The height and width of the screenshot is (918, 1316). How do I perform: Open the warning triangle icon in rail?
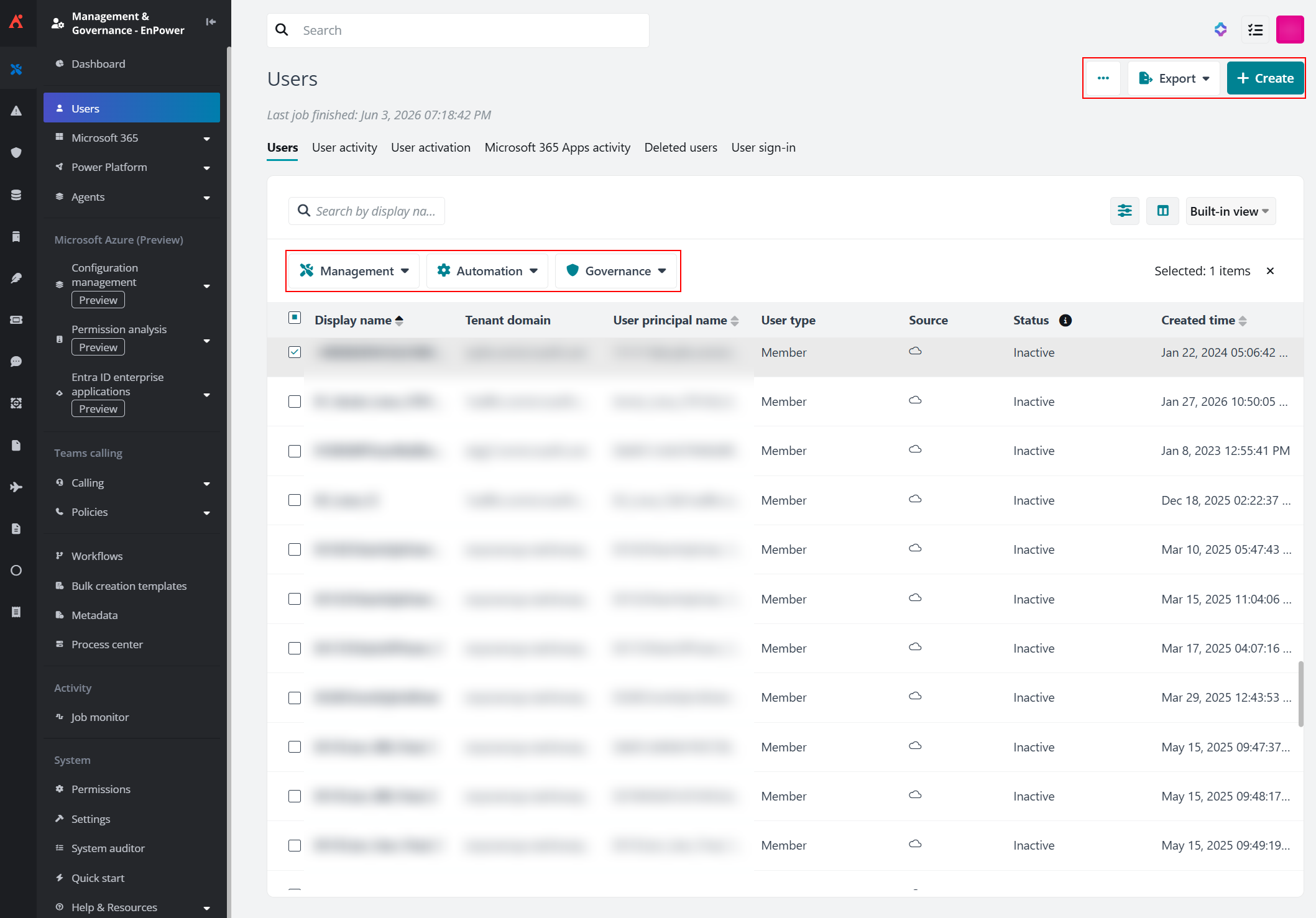click(x=17, y=111)
